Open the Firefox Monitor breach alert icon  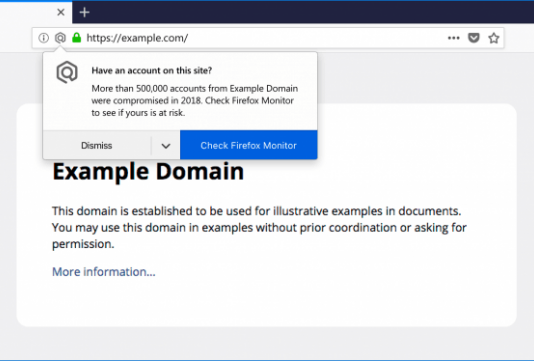point(60,38)
